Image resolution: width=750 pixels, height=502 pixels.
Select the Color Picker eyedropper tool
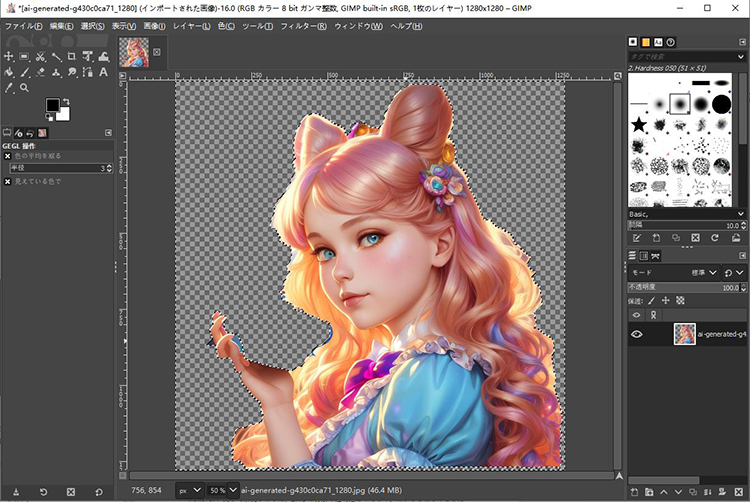click(9, 87)
